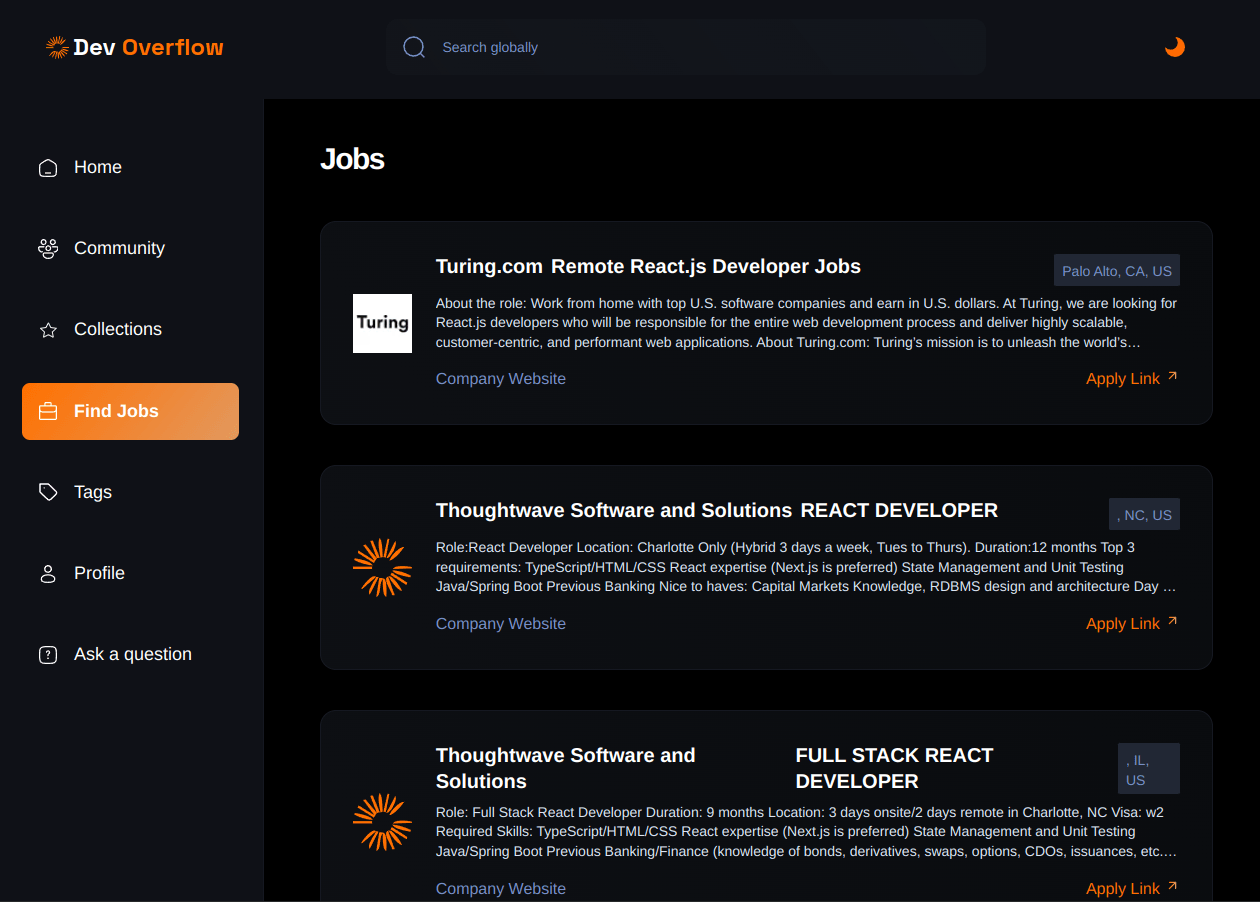The width and height of the screenshot is (1260, 902).
Task: Select the Find Jobs briefcase icon
Action: pyautogui.click(x=48, y=411)
